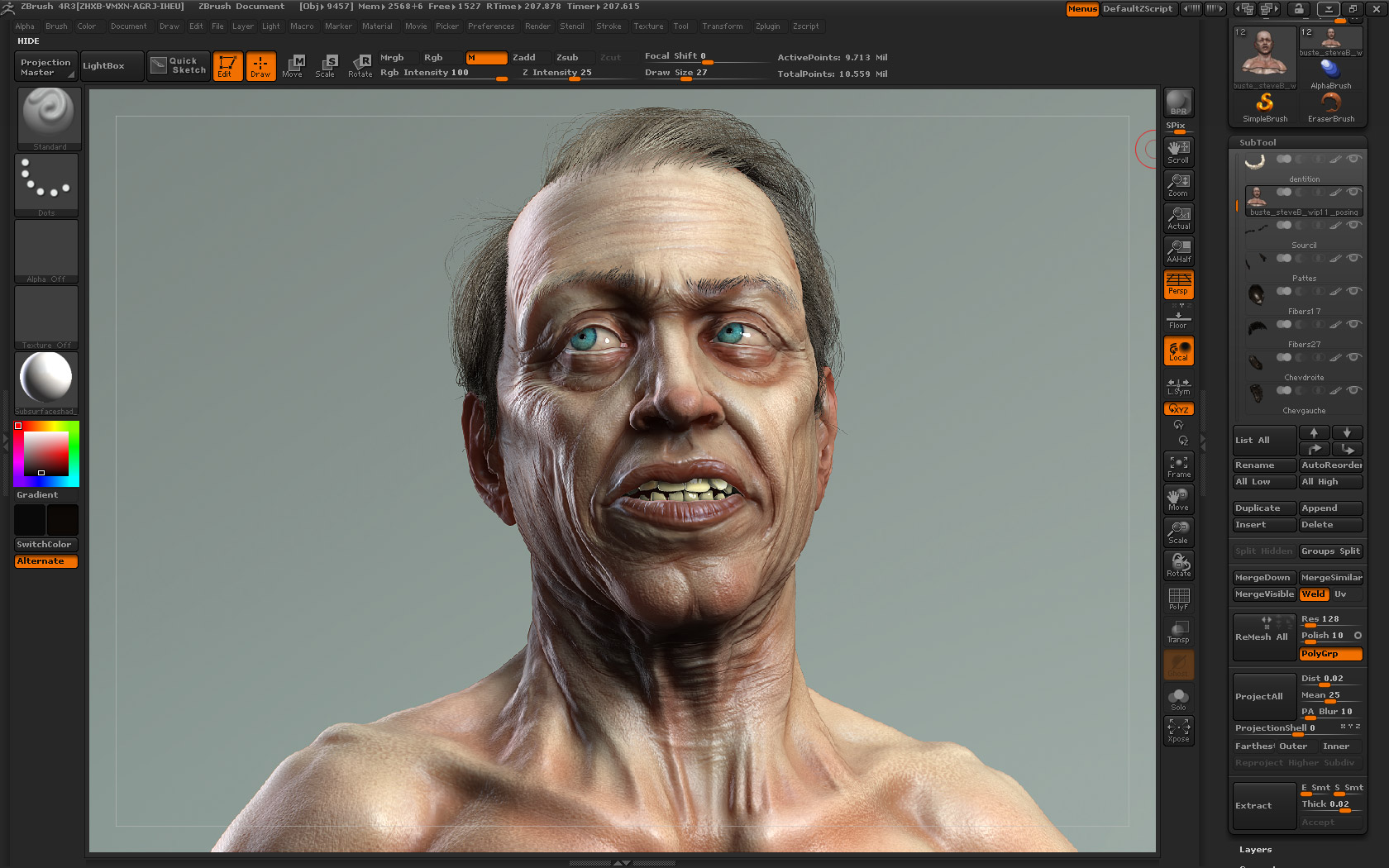Viewport: 1389px width, 868px height.
Task: Toggle Solo mode icon
Action: [x=1178, y=699]
